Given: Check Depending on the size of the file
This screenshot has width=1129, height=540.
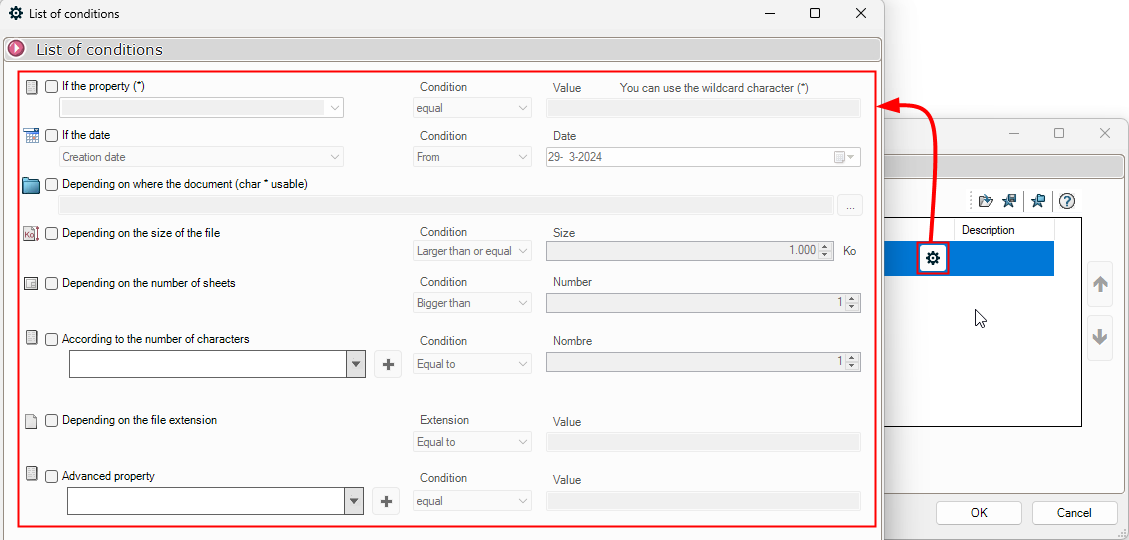Looking at the screenshot, I should 51,233.
